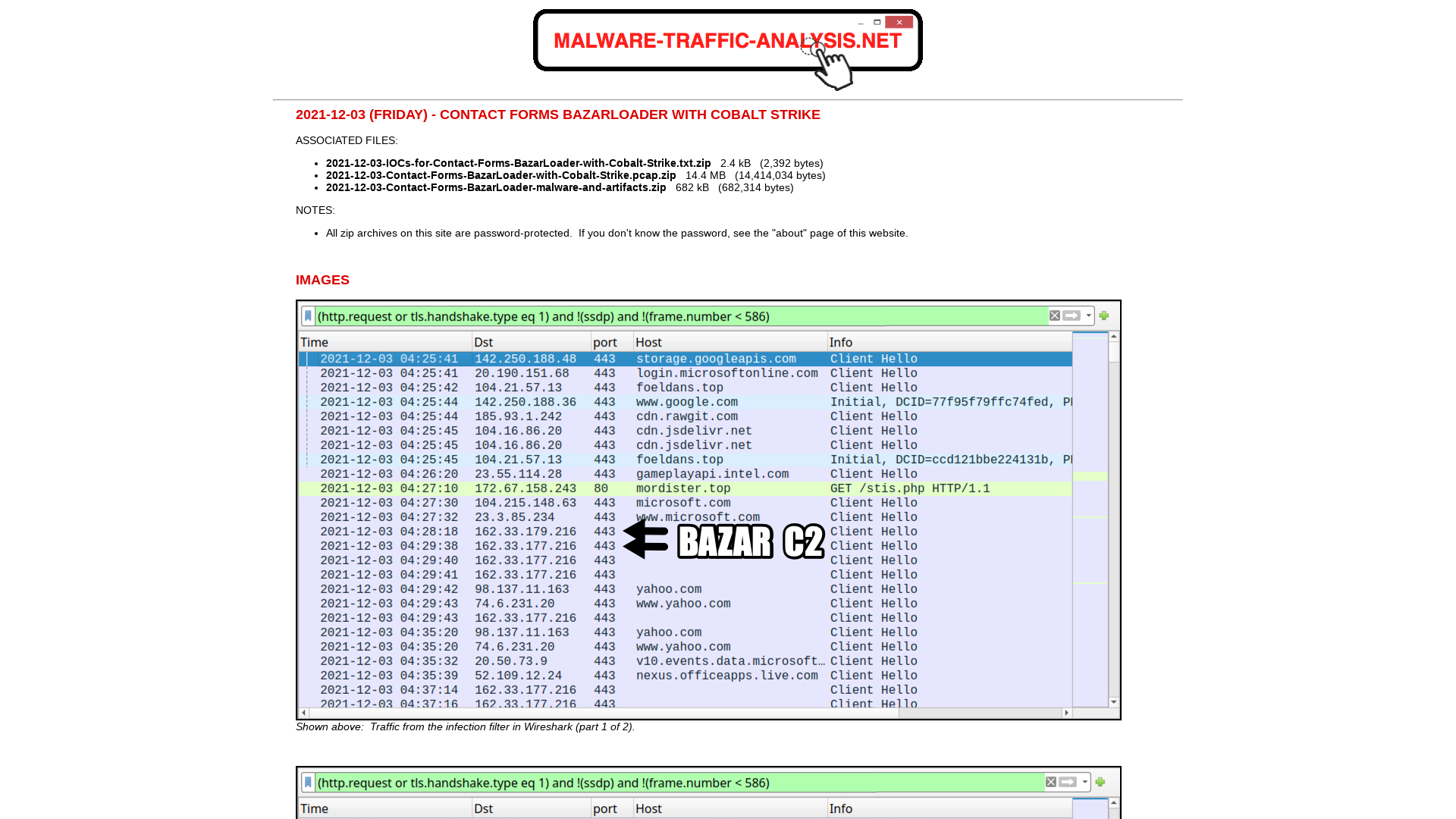
Task: Open the second Wireshark filter screenshot
Action: click(x=708, y=792)
